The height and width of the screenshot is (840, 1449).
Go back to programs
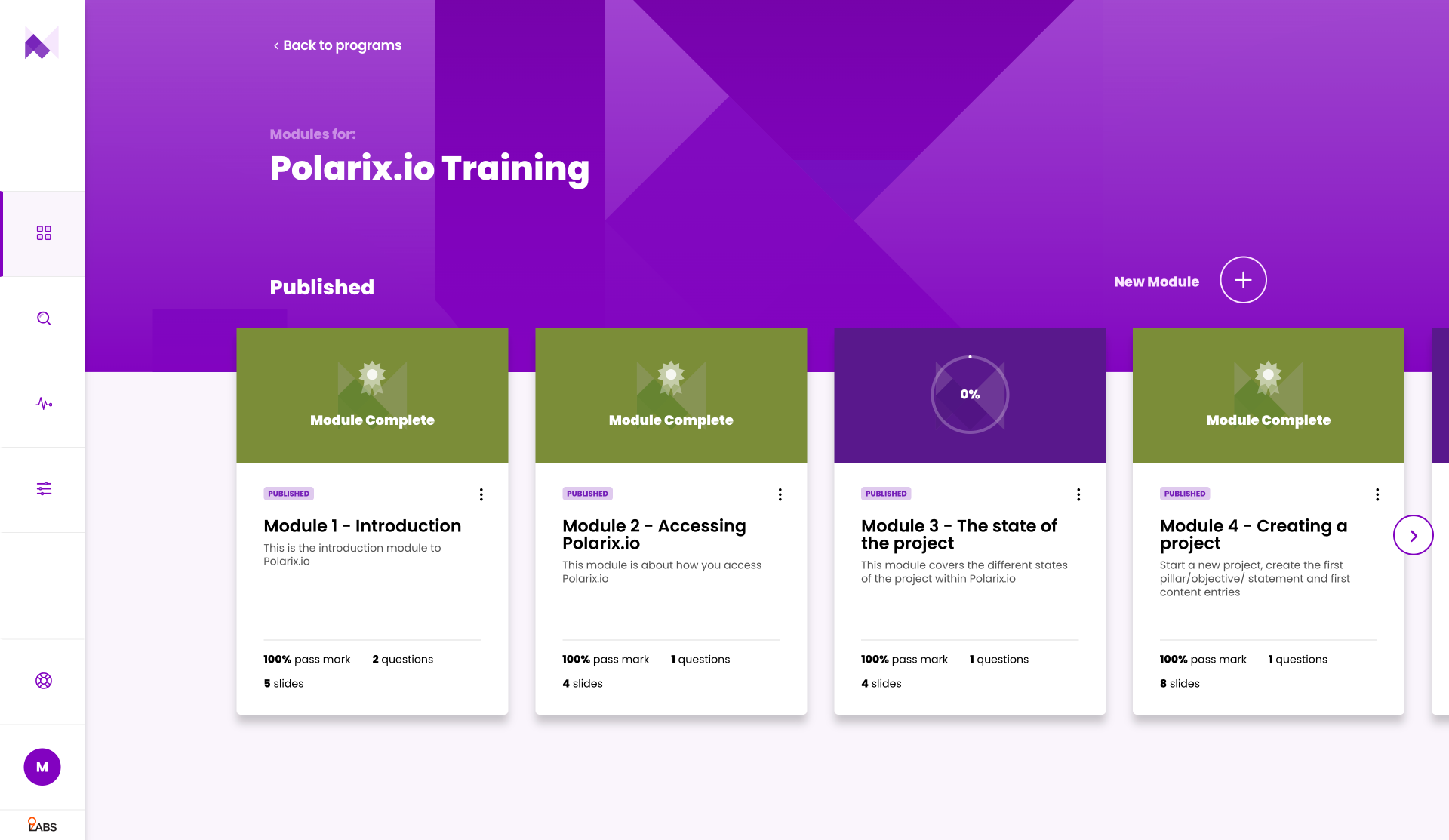[x=337, y=45]
